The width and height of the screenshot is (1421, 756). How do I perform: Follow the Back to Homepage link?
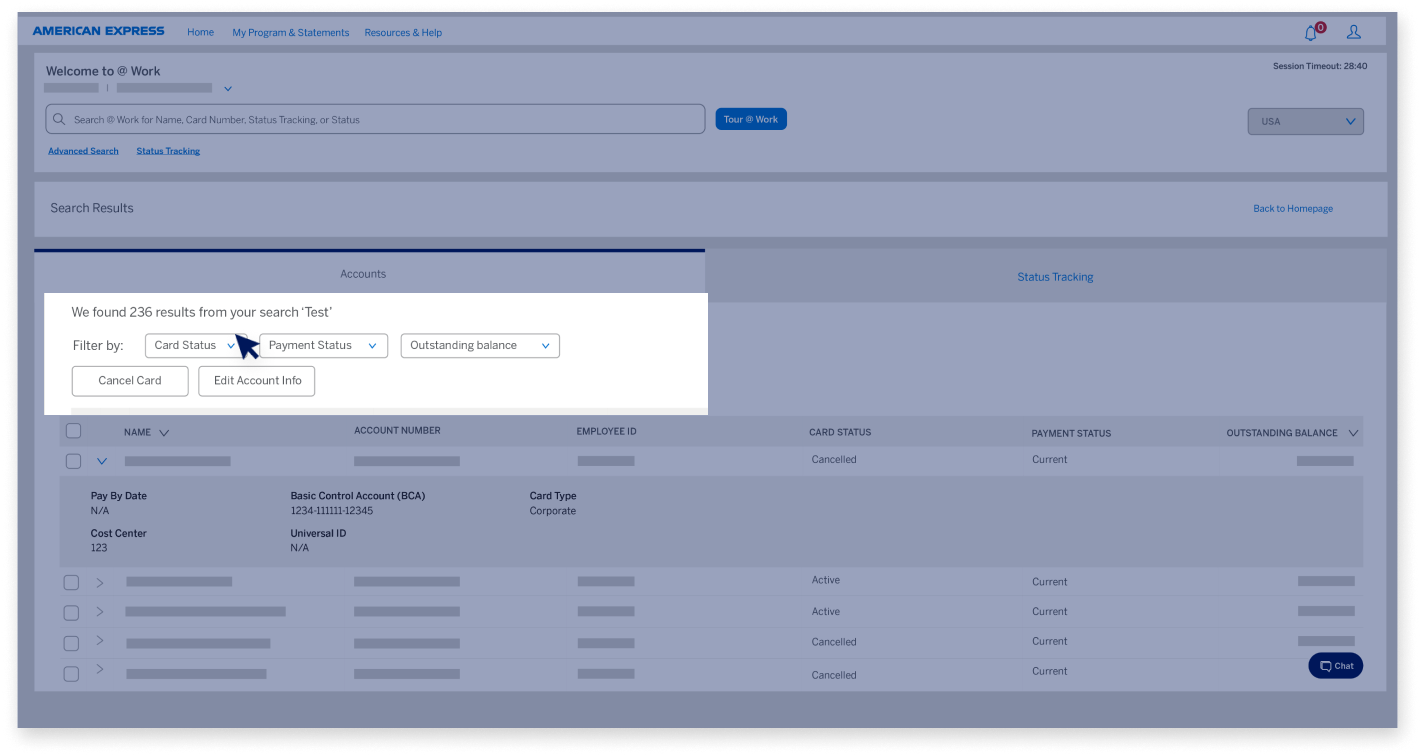(x=1292, y=208)
